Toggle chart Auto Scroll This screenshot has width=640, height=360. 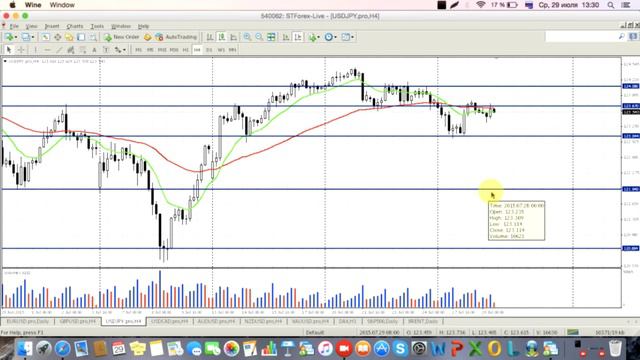pos(286,37)
